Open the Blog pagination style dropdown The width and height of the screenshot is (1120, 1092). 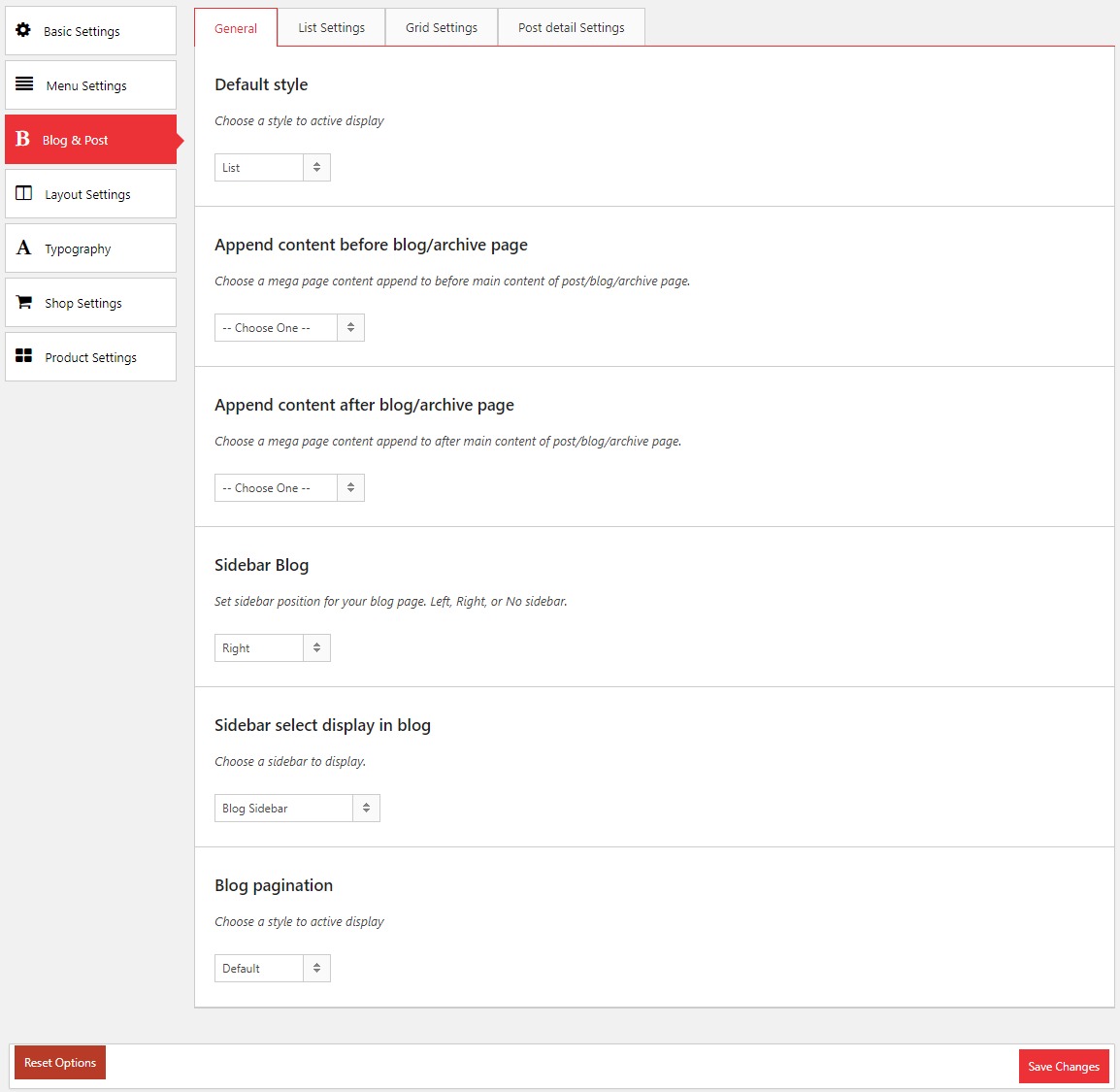pos(272,969)
